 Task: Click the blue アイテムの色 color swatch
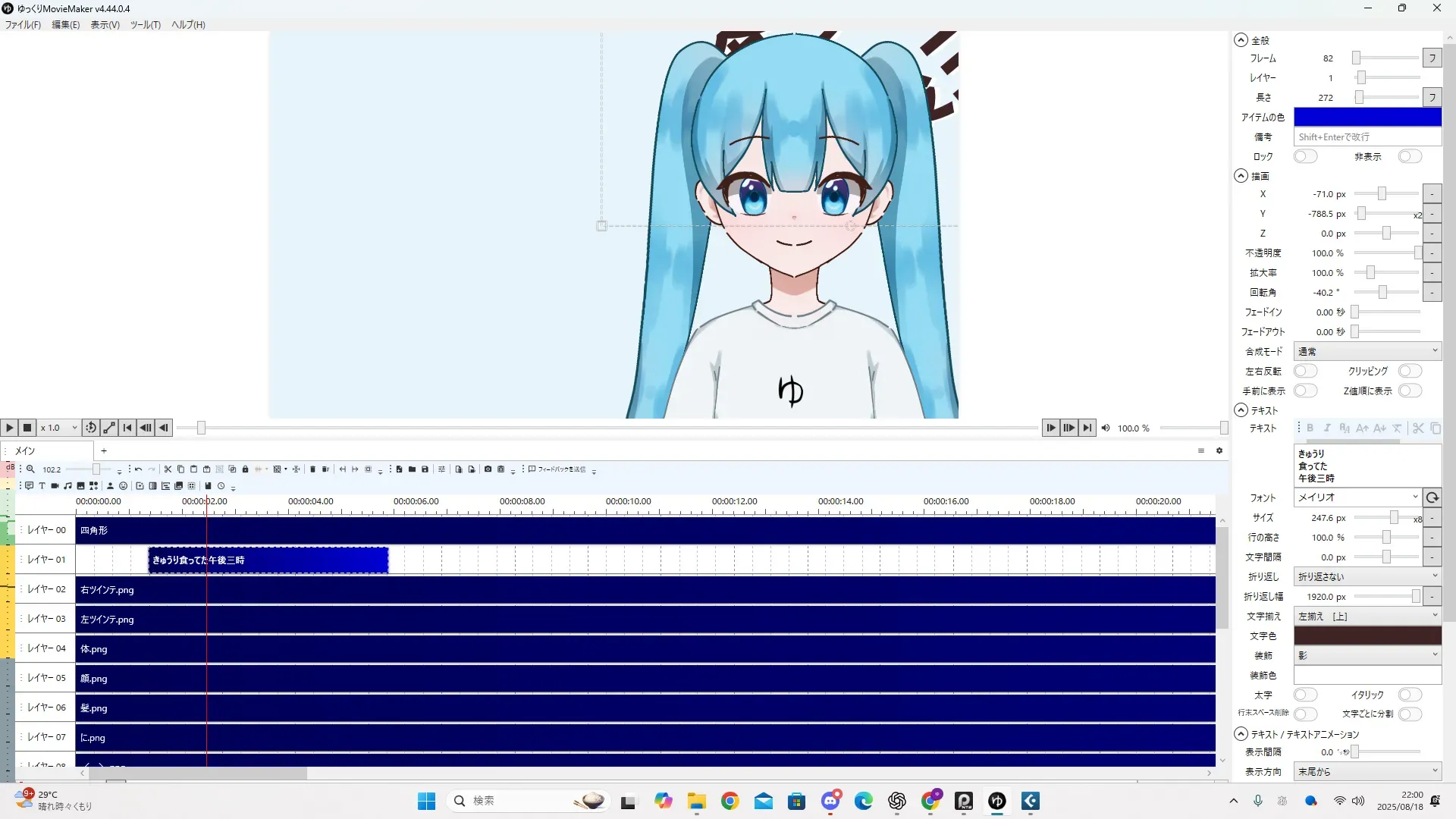point(1367,117)
